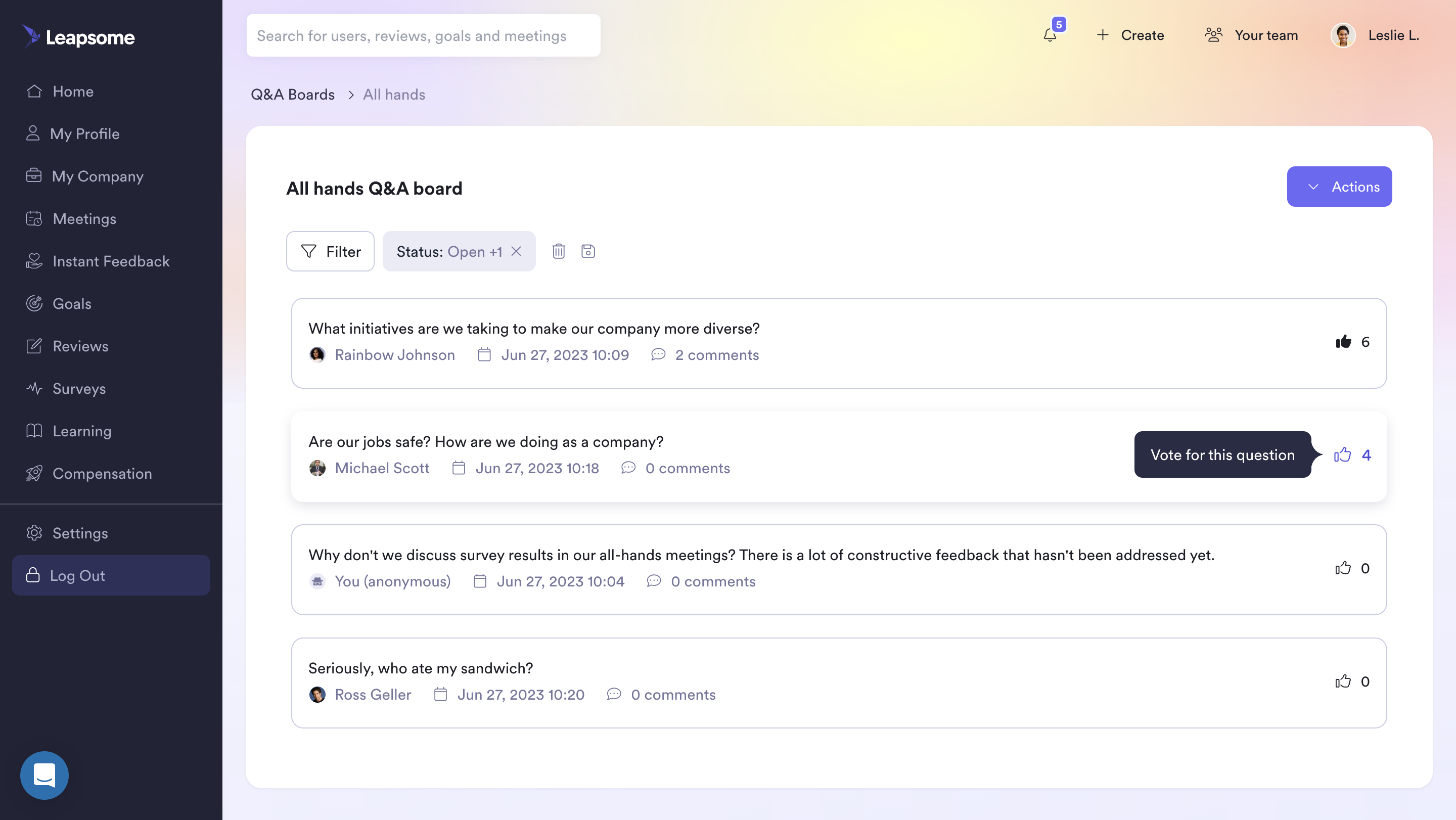The image size is (1456, 820).
Task: Click calendar icon beside Jun 27, 2023 10:09
Action: pos(484,354)
